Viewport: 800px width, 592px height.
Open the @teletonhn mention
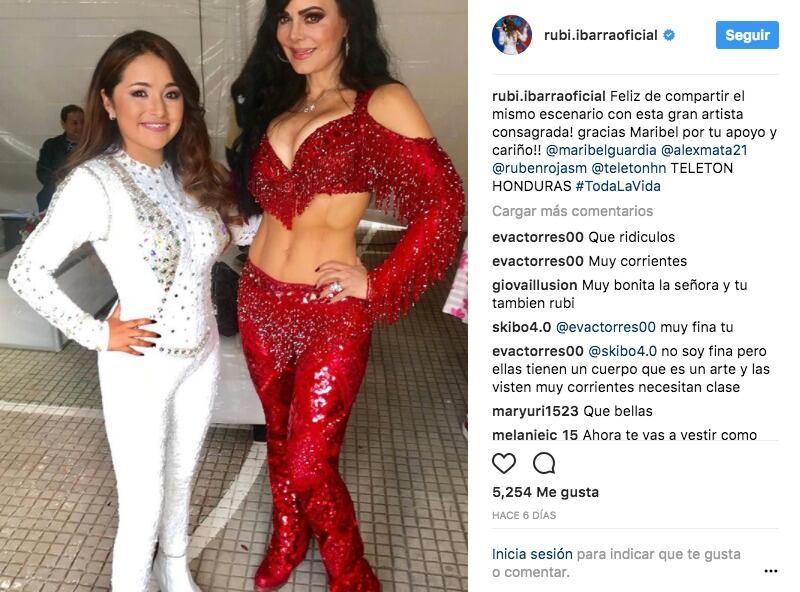[x=629, y=168]
